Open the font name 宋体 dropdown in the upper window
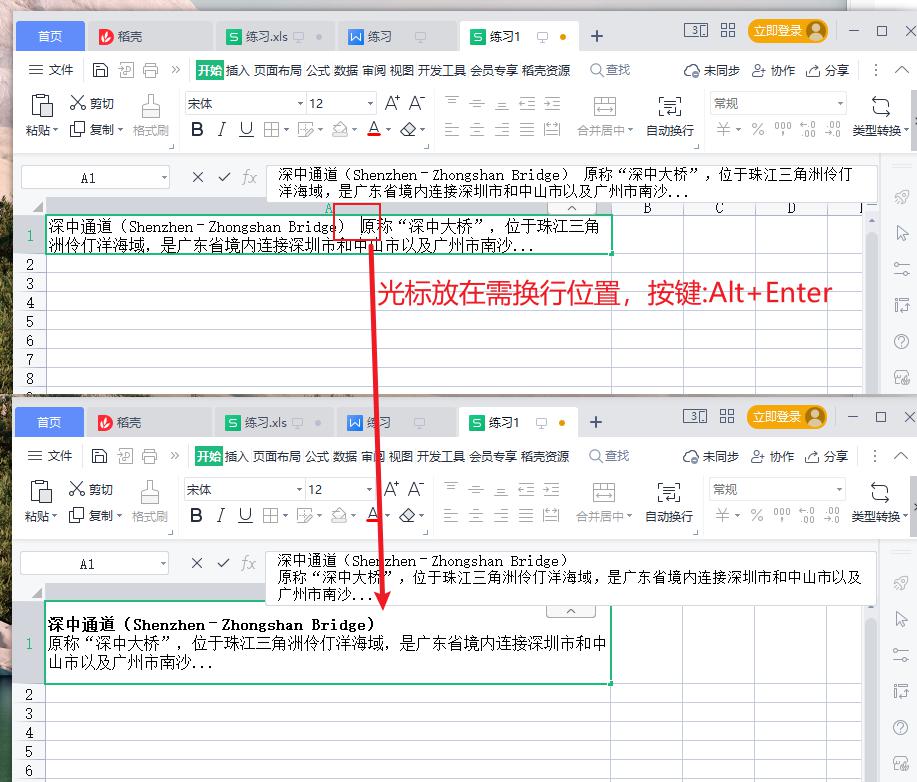Viewport: 917px width, 782px height. (300, 104)
